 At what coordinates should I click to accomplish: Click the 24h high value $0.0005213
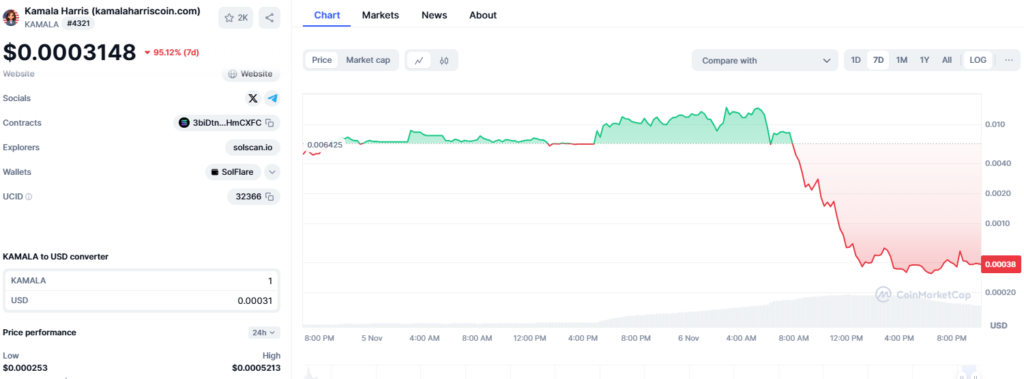256,369
